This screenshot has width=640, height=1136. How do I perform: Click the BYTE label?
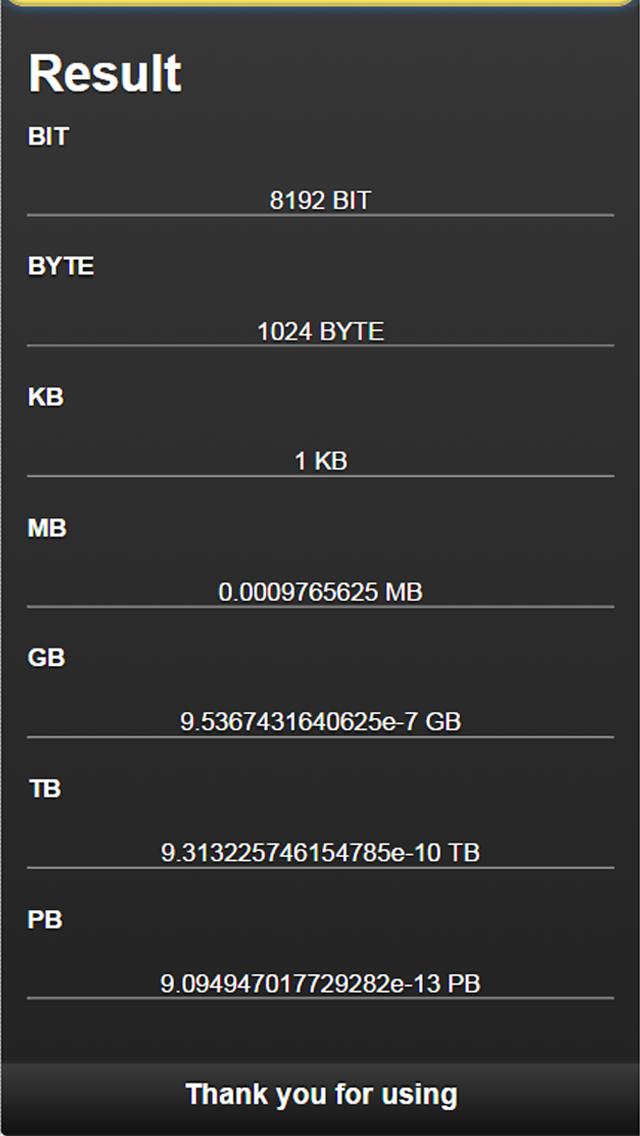pos(61,267)
